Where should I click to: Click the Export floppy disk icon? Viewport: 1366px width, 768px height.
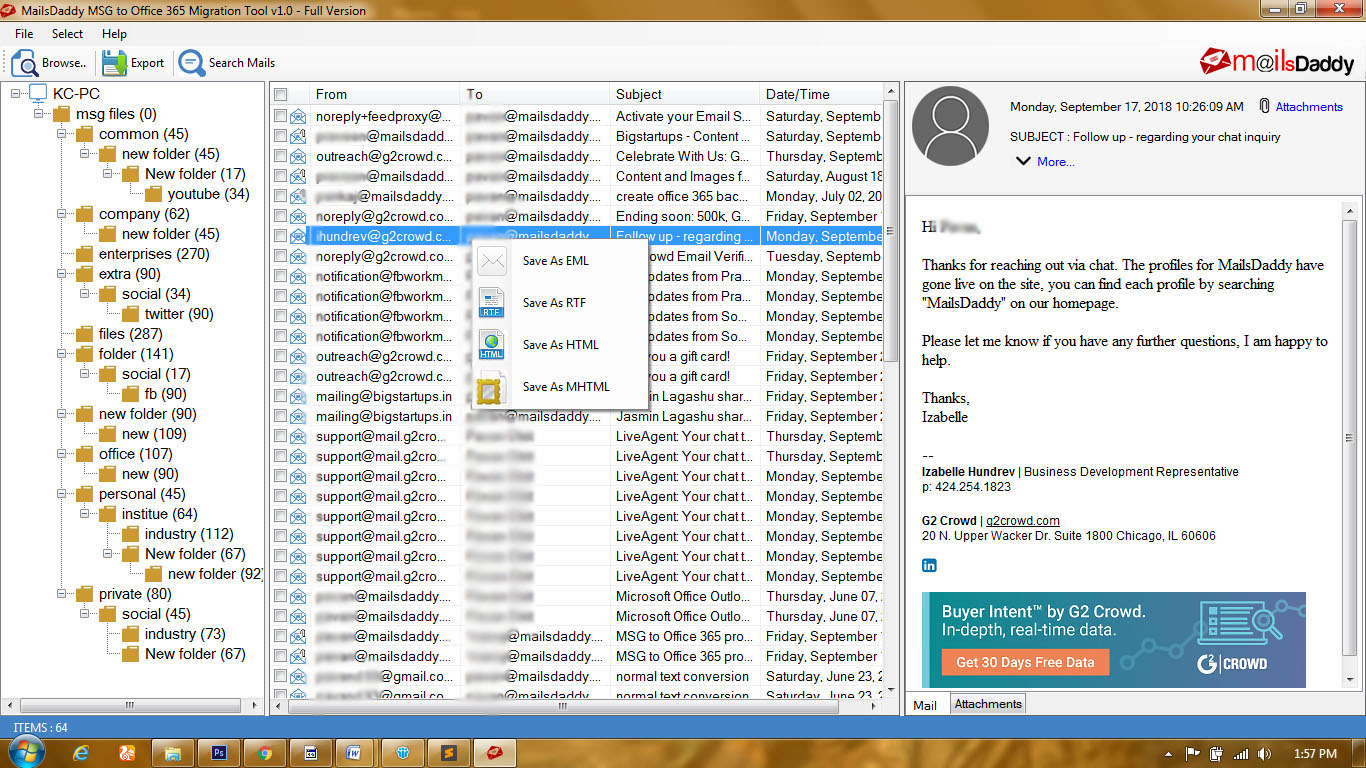(x=114, y=63)
